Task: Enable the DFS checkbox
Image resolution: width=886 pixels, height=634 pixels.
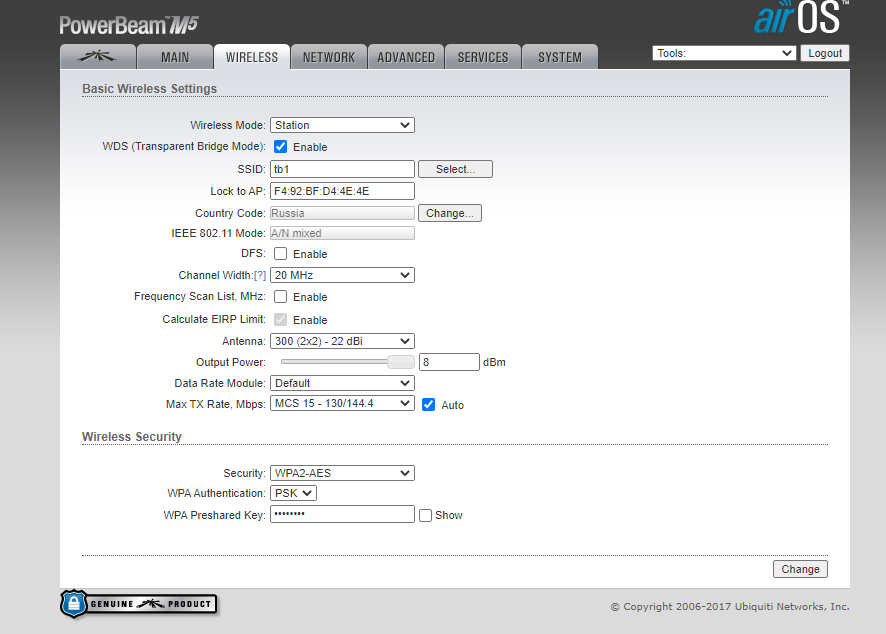Action: pyautogui.click(x=280, y=254)
